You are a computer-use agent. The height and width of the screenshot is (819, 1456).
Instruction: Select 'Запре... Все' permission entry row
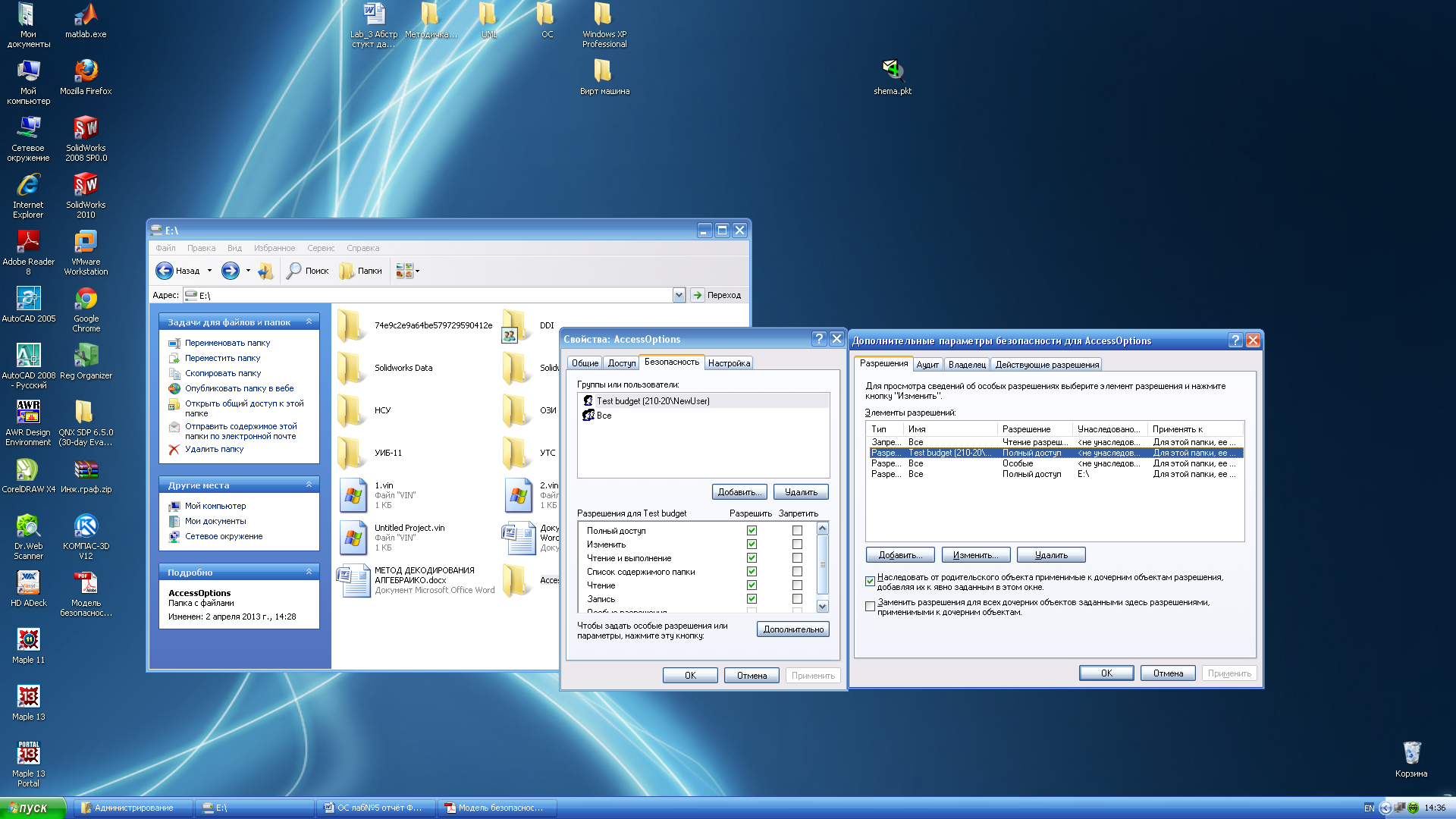1056,442
